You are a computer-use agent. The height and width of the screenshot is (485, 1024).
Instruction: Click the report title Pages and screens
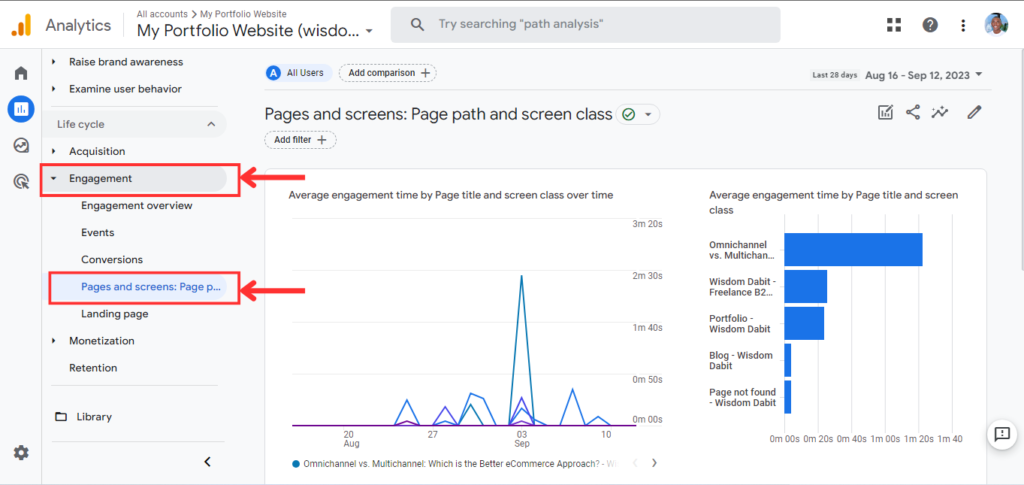tap(438, 114)
